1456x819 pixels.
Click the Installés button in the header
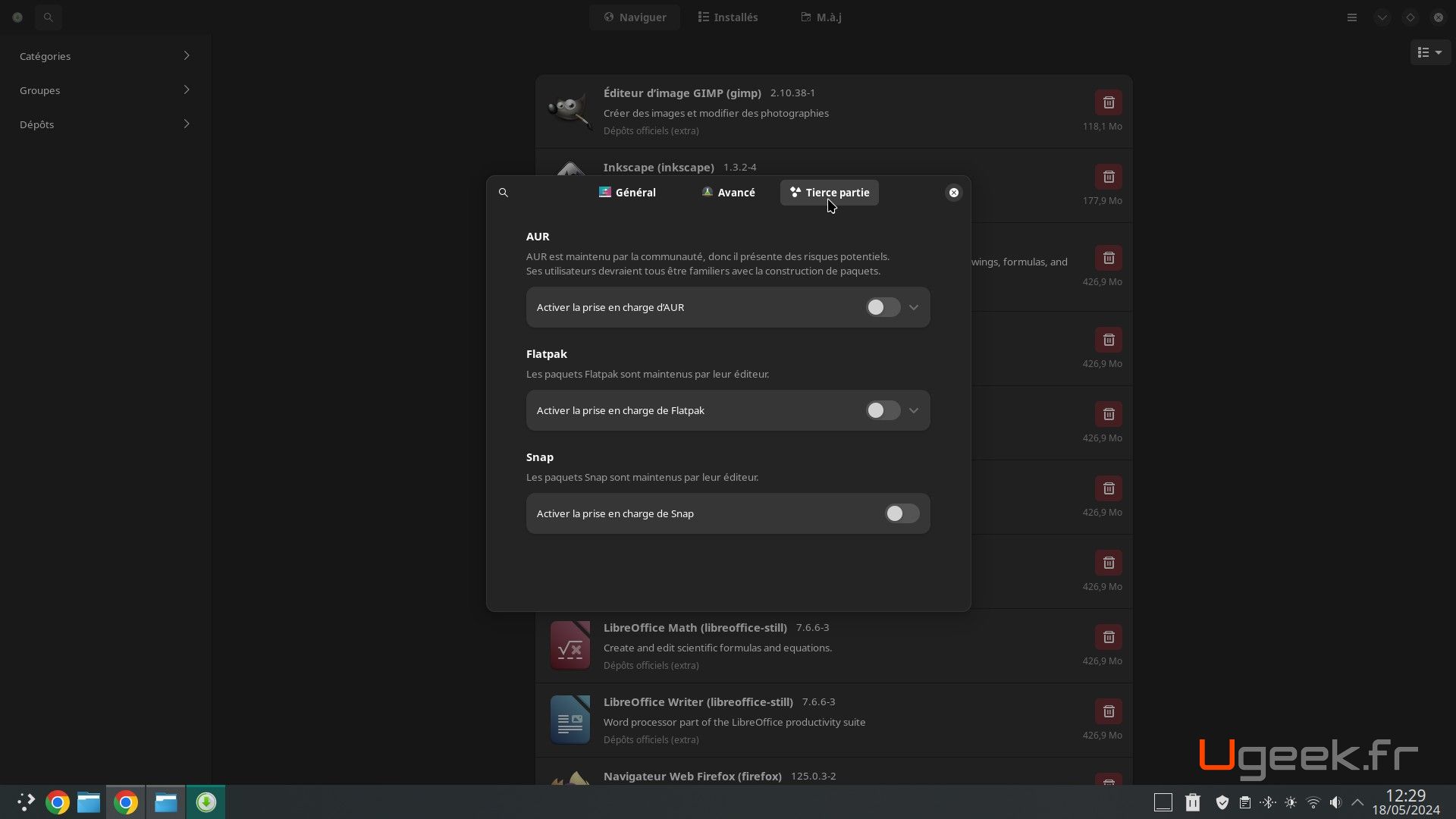coord(727,17)
